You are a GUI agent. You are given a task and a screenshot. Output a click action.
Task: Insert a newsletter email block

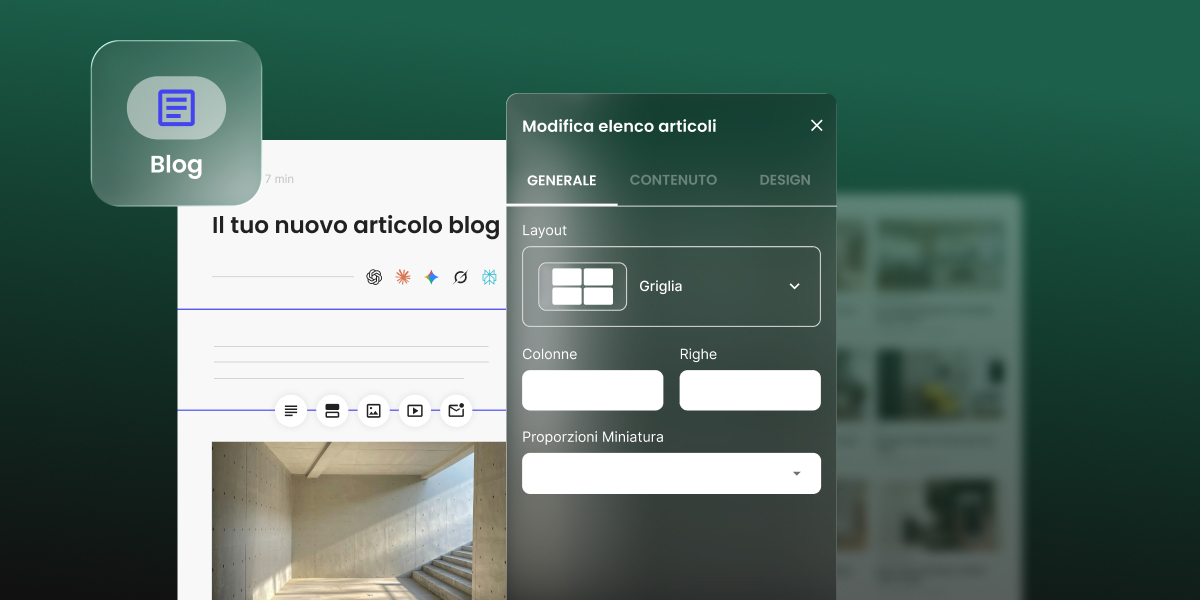click(456, 410)
